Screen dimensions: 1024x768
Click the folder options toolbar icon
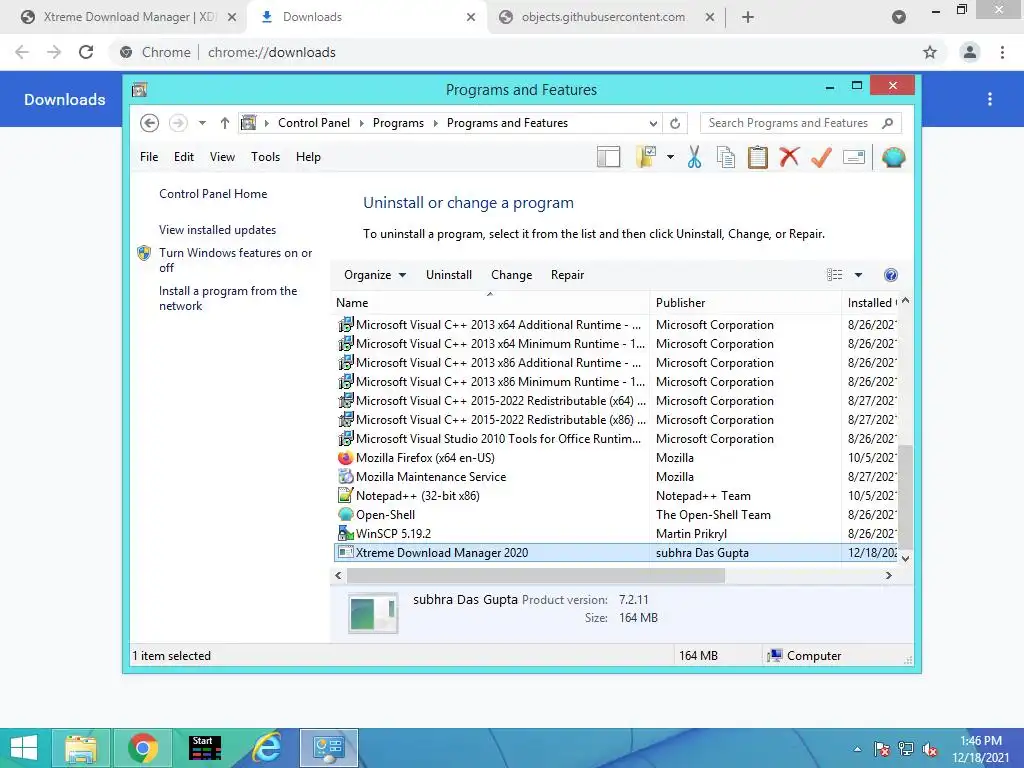(645, 157)
